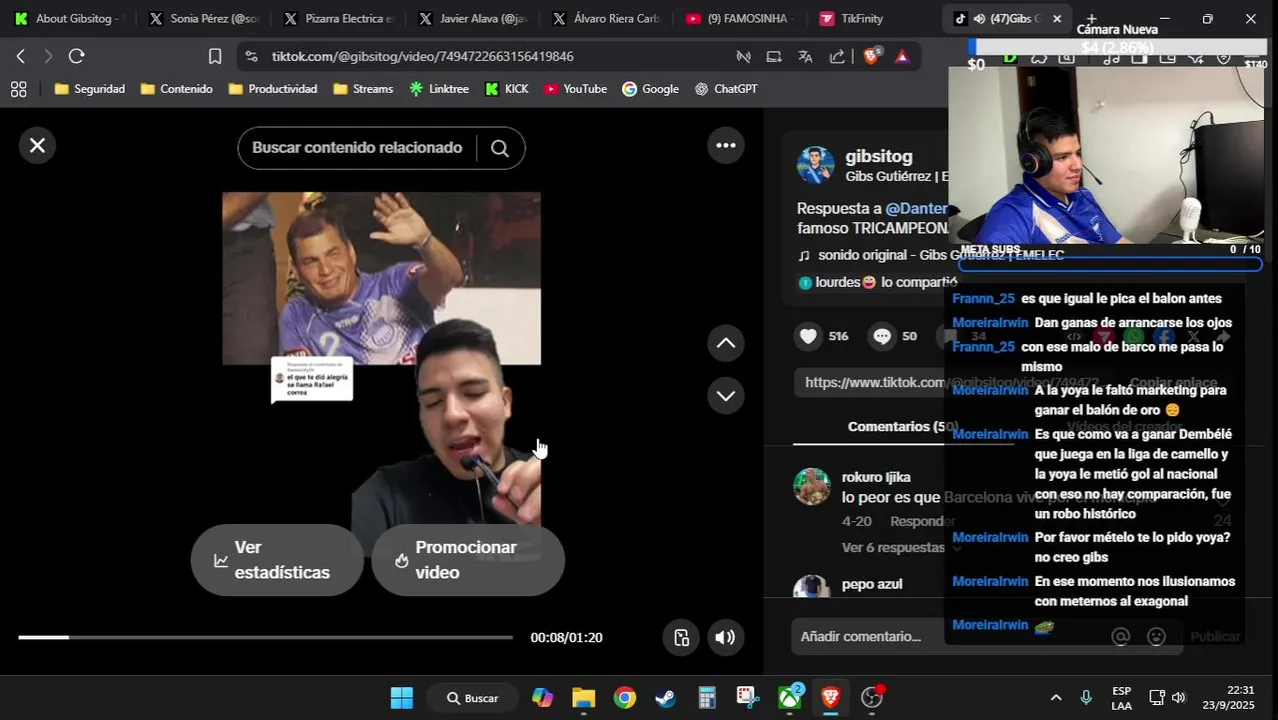Reload the current page

tap(76, 56)
